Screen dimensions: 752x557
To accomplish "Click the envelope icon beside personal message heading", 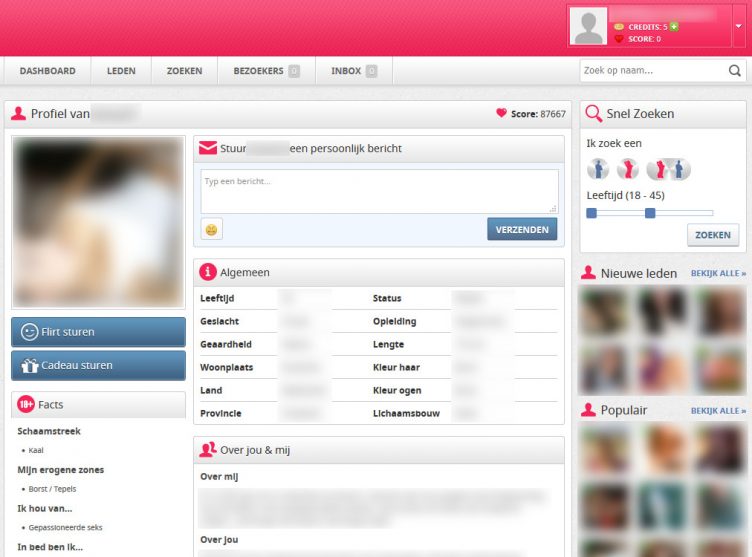I will click(x=208, y=149).
